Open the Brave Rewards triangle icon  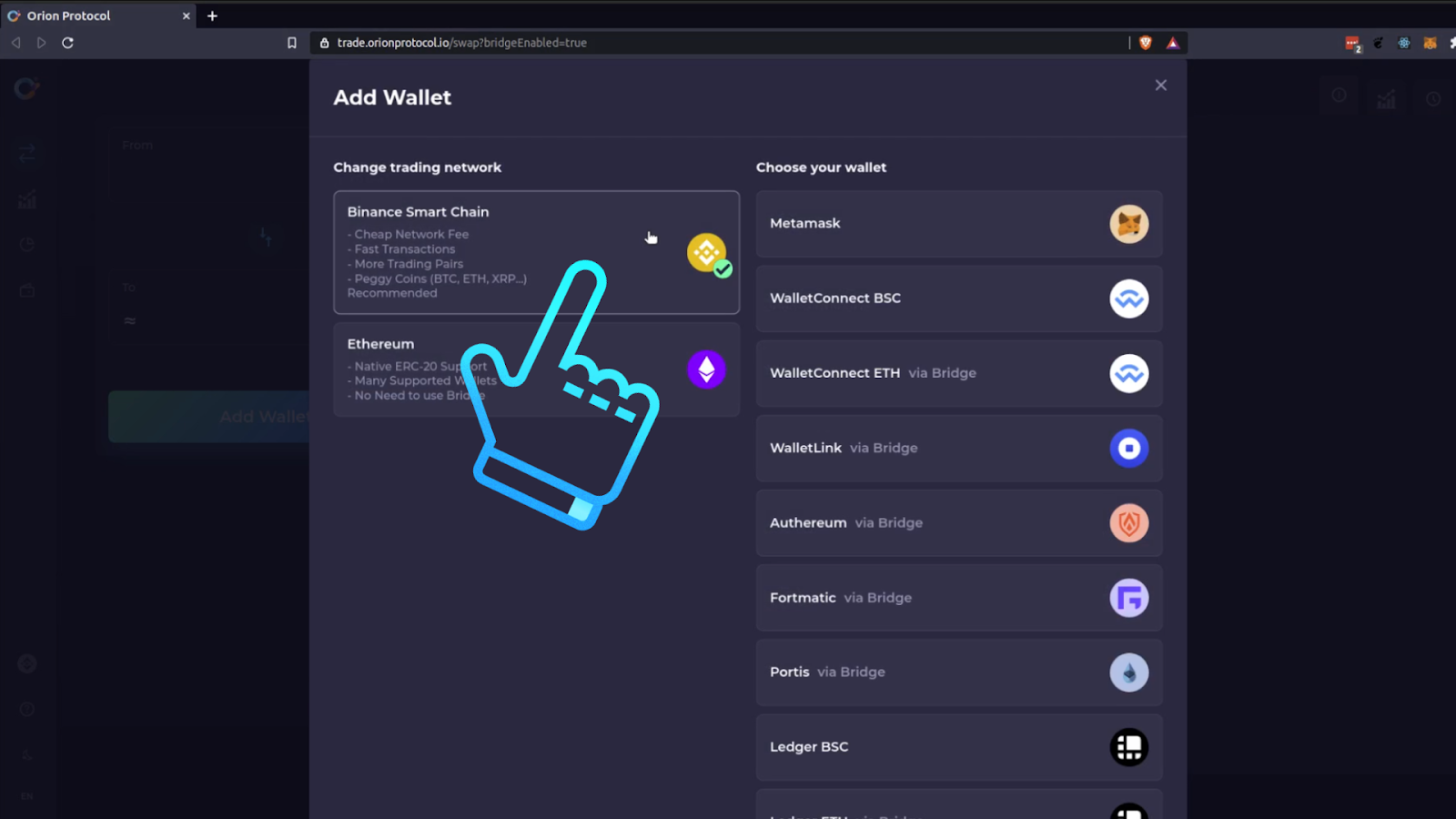pos(1173,43)
